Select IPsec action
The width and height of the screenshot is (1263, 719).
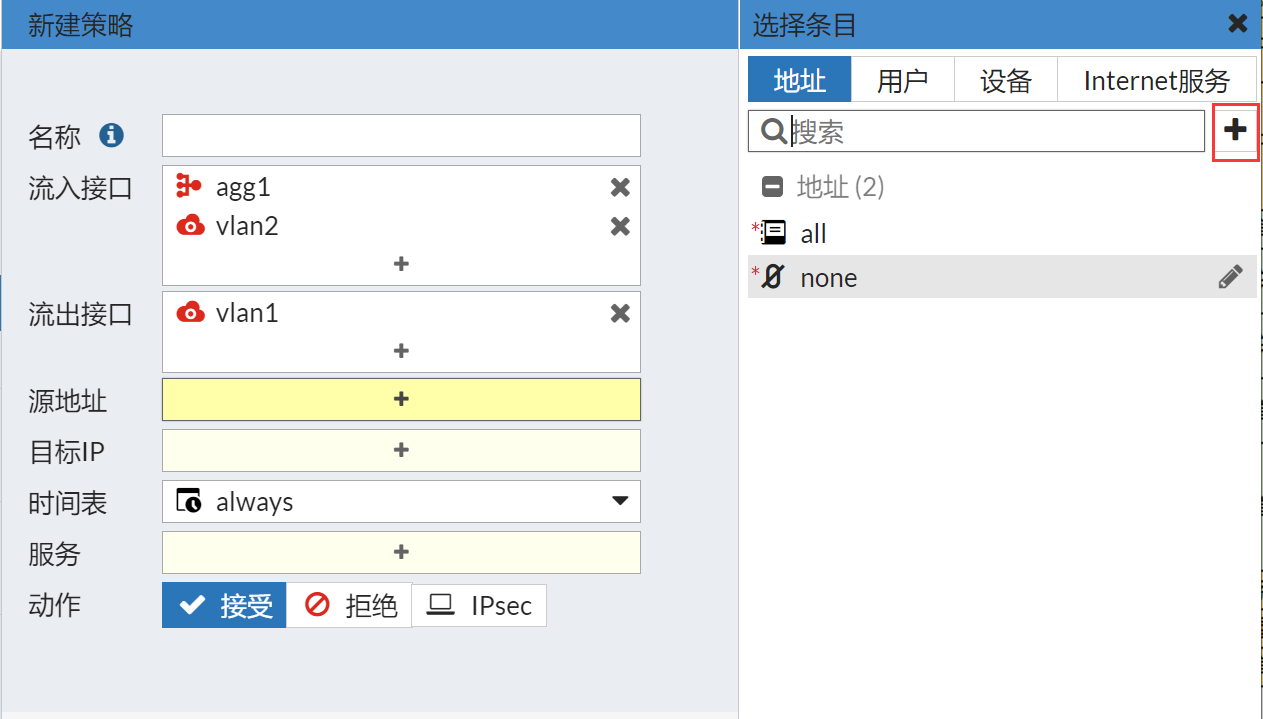tap(479, 605)
